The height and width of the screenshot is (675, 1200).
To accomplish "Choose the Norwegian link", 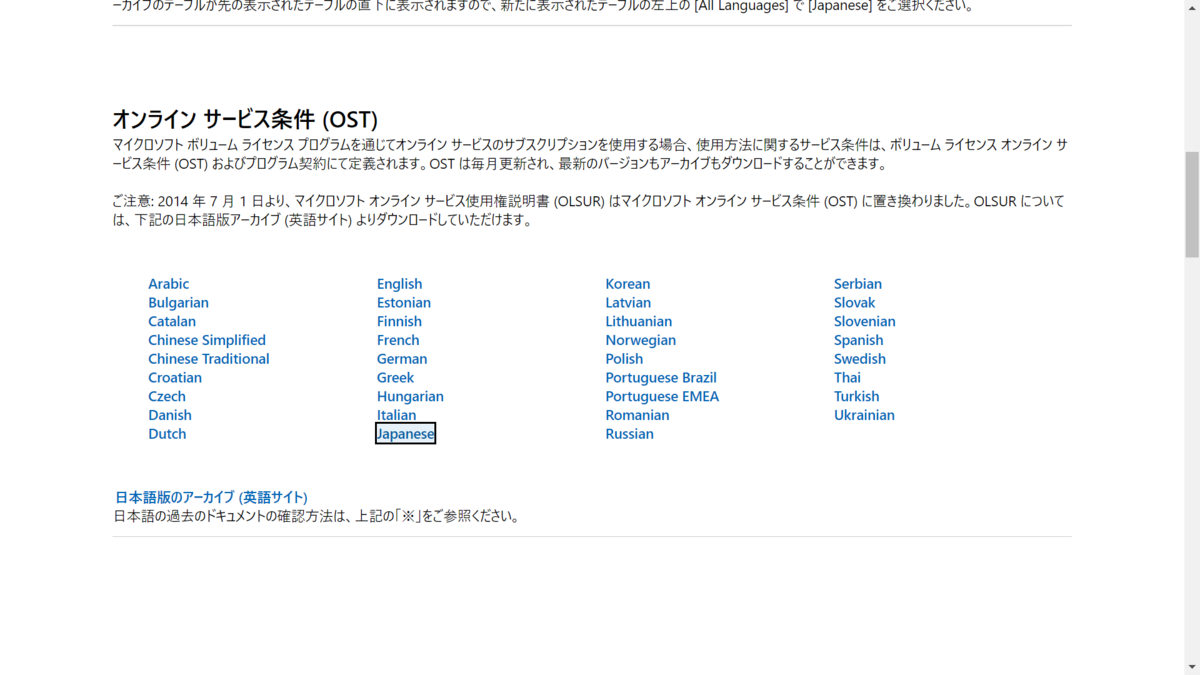I will [x=641, y=340].
